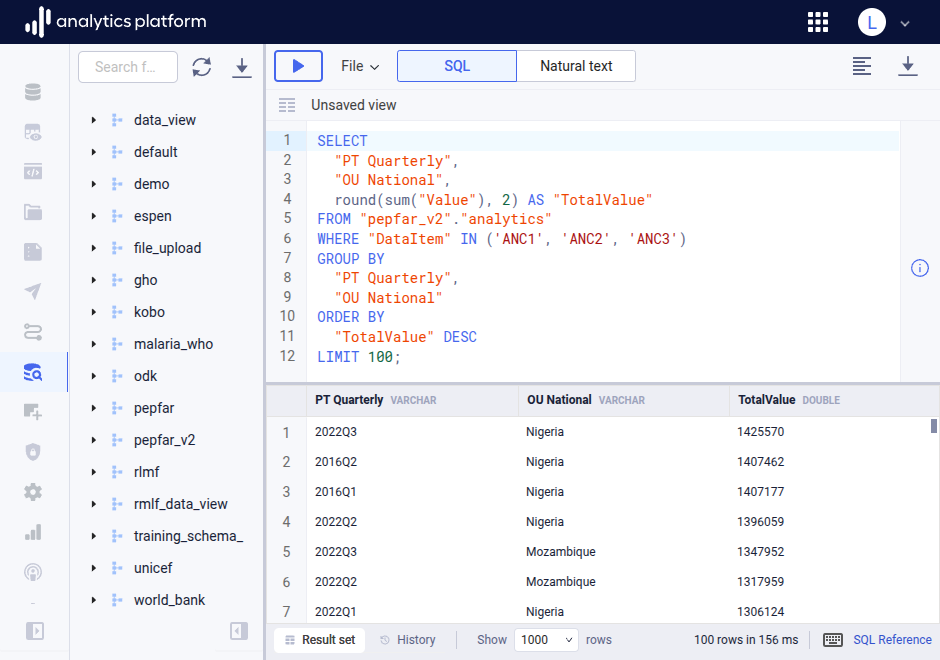940x660 pixels.
Task: Expand the data_view schema
Action: tap(94, 120)
